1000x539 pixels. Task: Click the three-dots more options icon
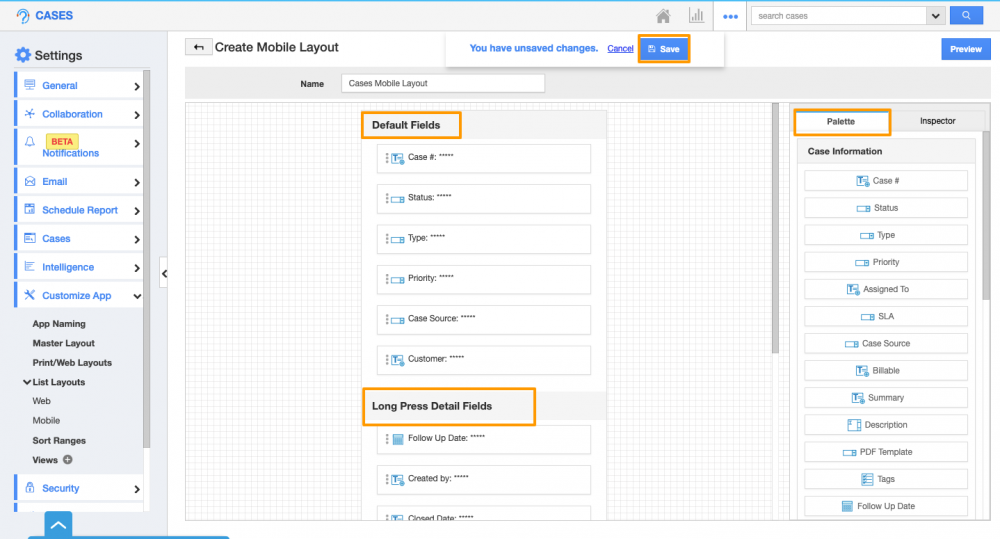730,16
